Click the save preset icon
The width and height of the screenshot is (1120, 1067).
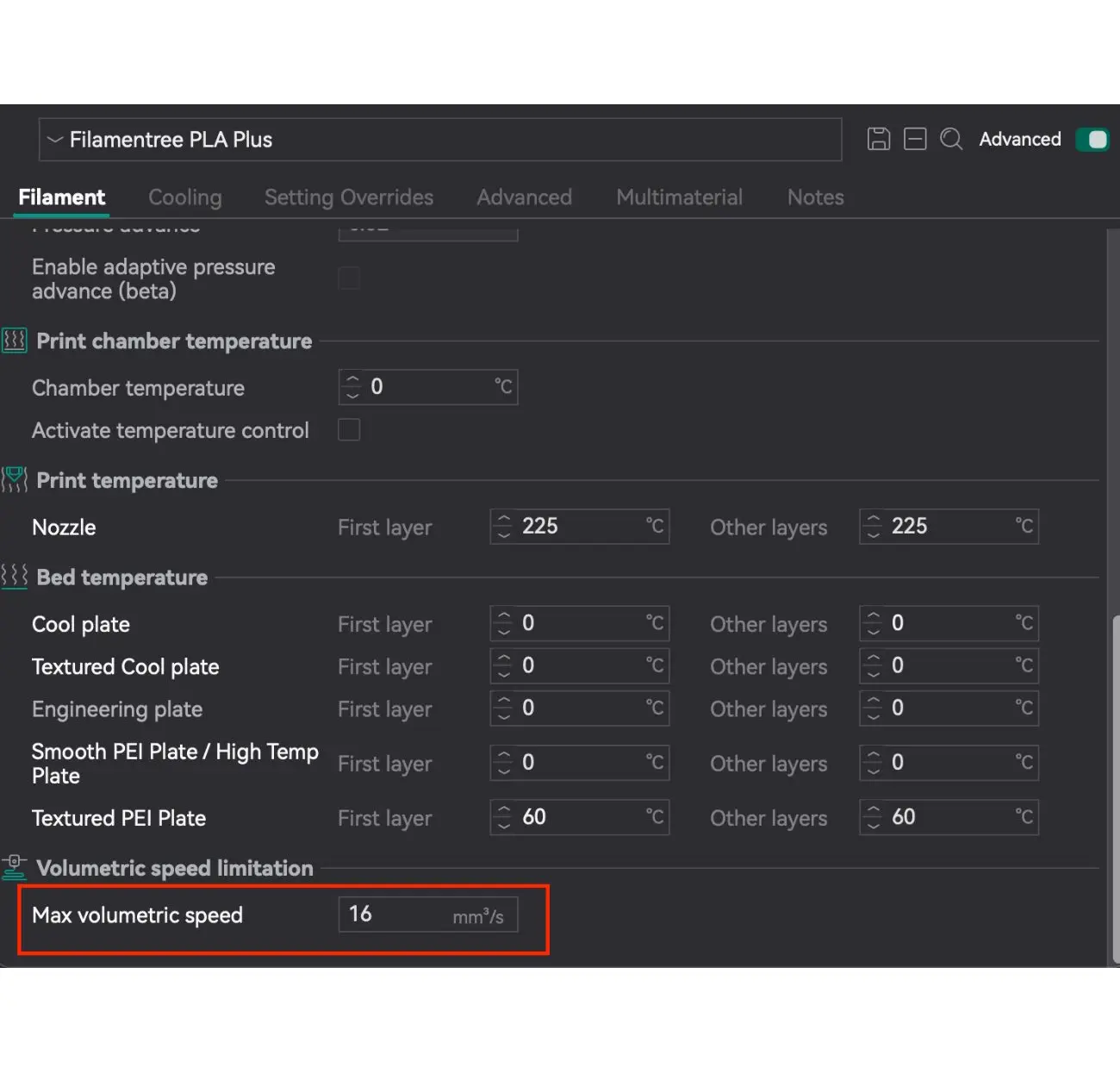878,139
